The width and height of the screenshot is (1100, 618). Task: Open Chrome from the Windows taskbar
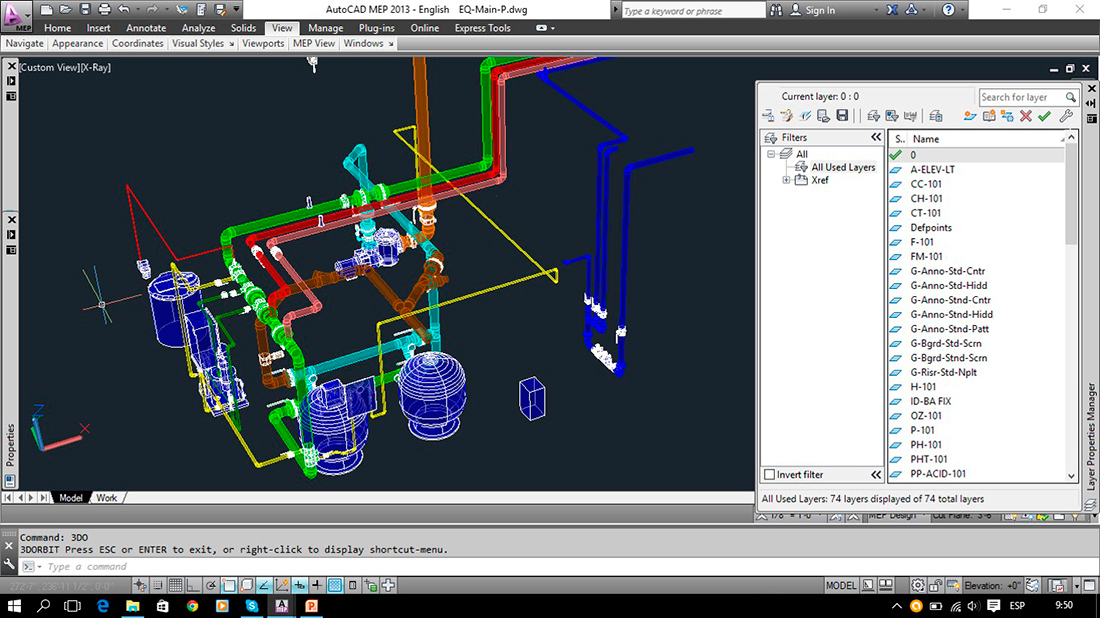coord(192,606)
